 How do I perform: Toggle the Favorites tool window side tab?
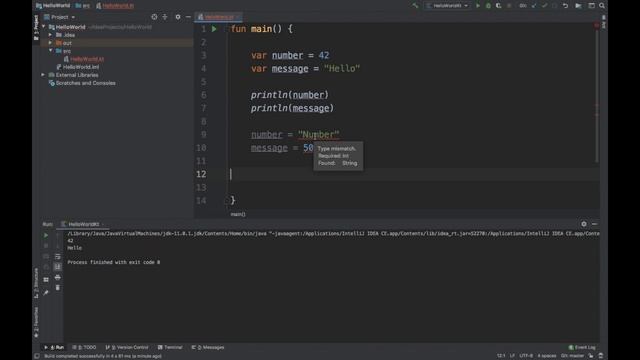tap(36, 322)
